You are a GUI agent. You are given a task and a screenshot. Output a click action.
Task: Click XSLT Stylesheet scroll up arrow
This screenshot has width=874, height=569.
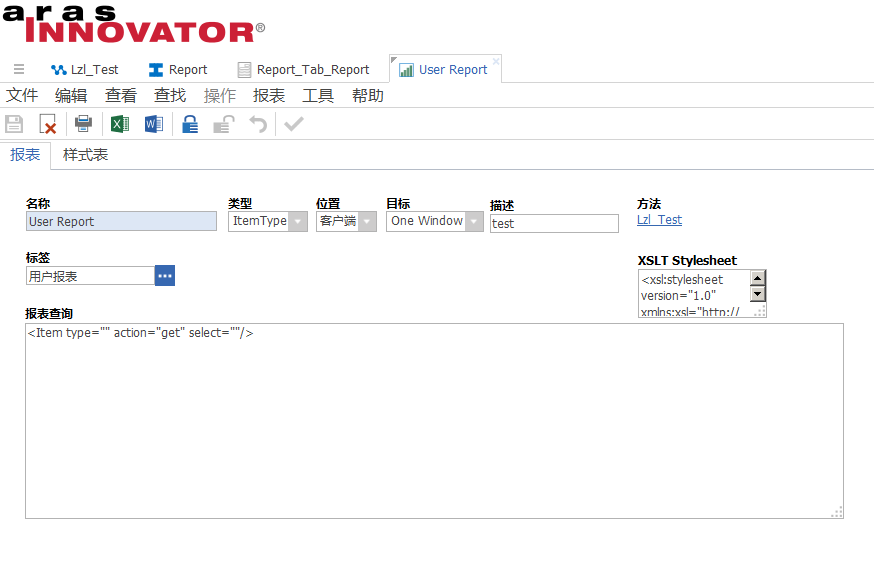[x=758, y=278]
